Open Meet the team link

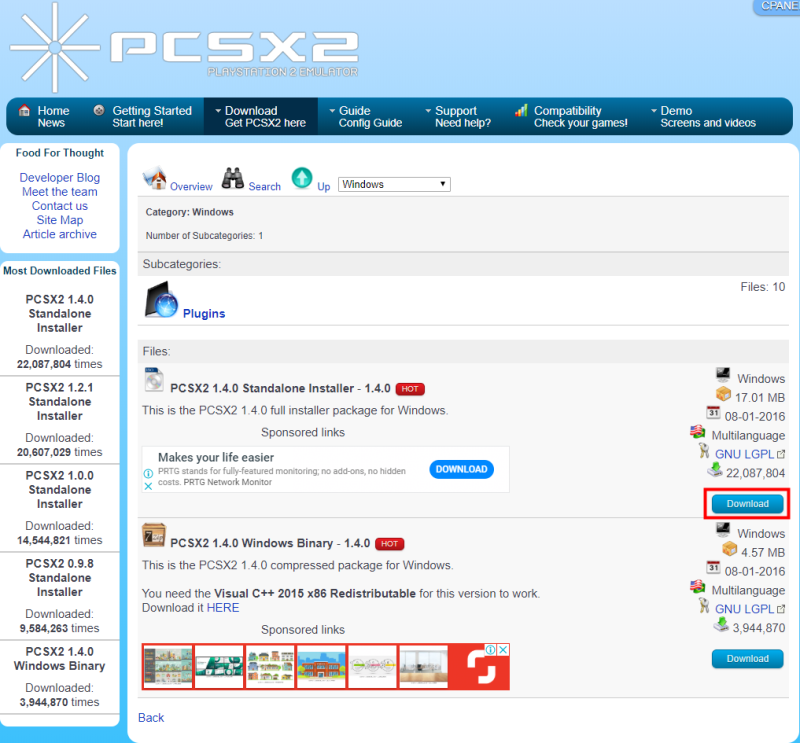60,192
